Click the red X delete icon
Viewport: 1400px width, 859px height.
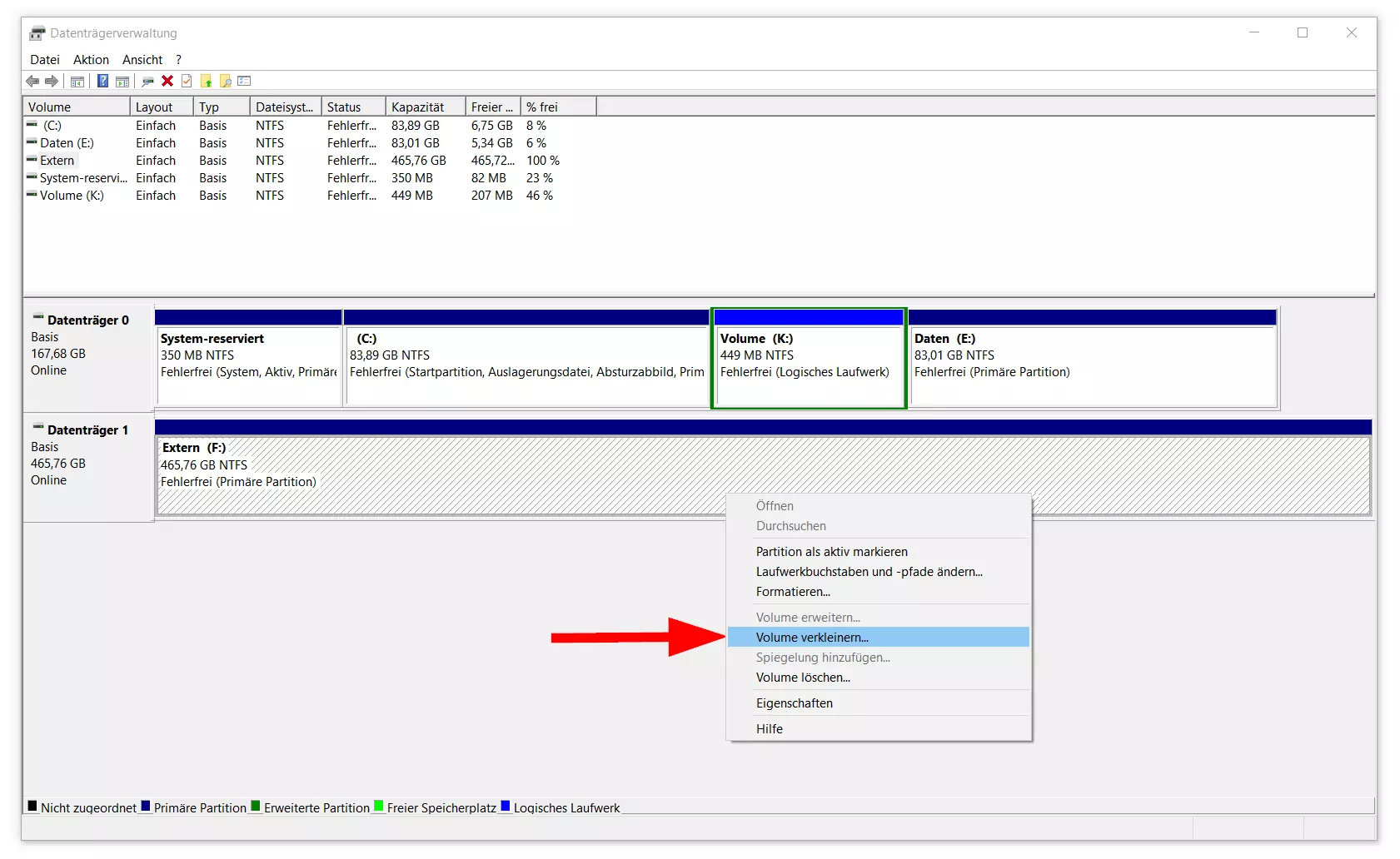point(167,81)
